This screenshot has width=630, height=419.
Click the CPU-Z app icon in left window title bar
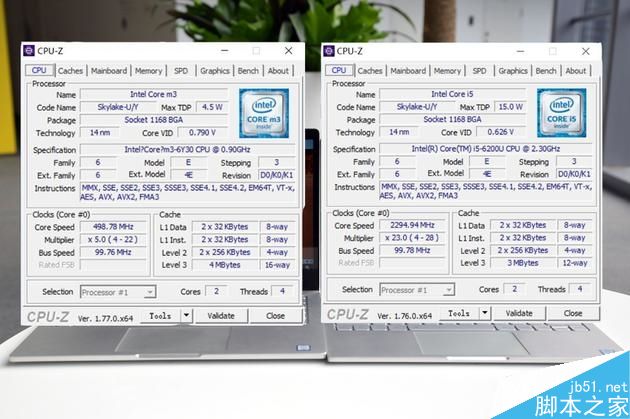pos(31,51)
